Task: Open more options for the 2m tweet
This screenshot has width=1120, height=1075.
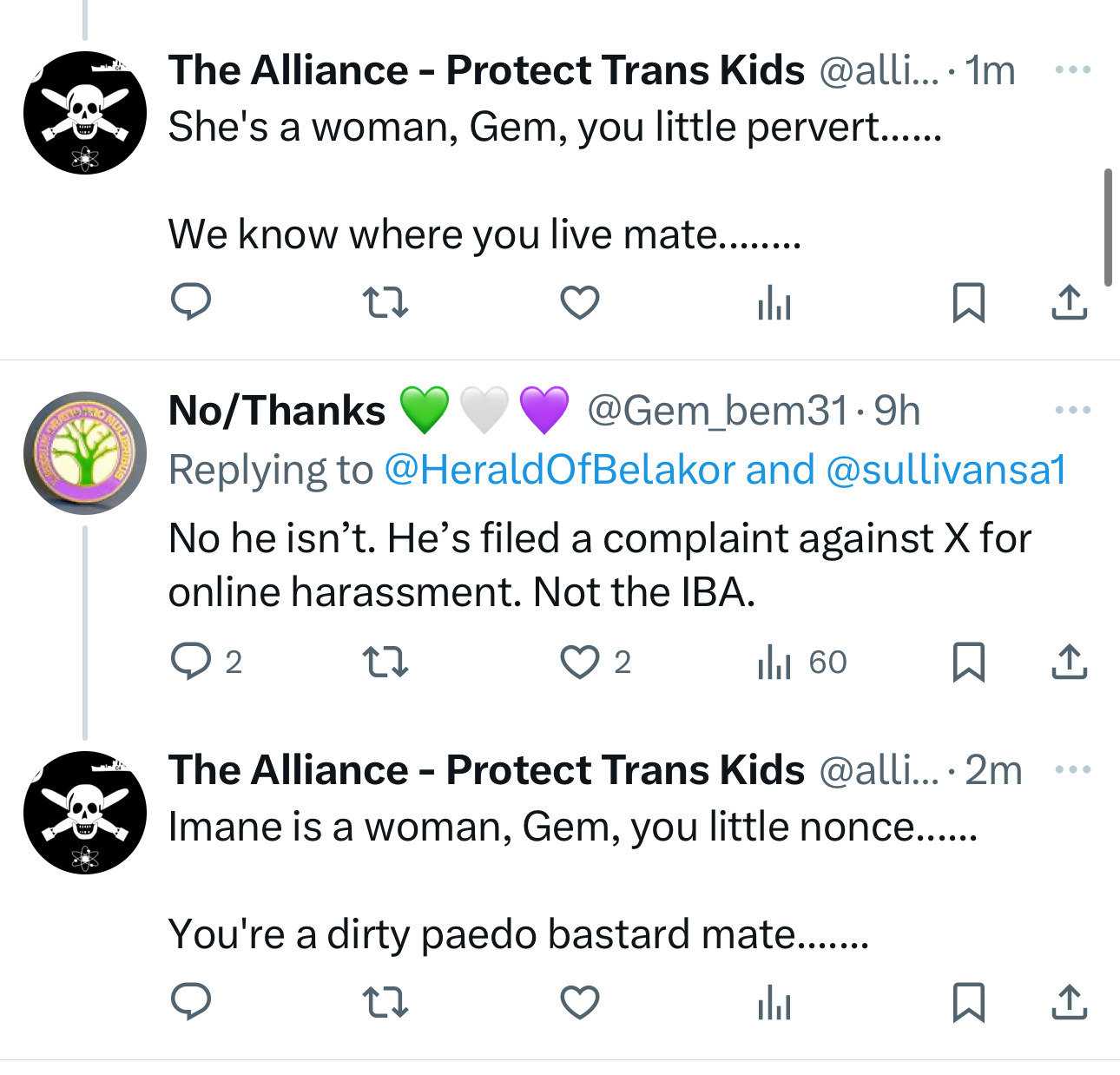Action: point(1072,769)
